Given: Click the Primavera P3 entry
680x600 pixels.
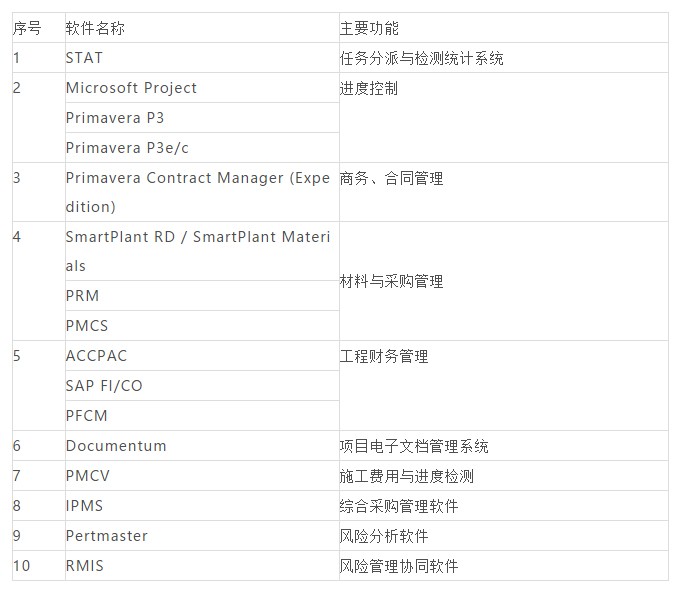Looking at the screenshot, I should coord(202,118).
